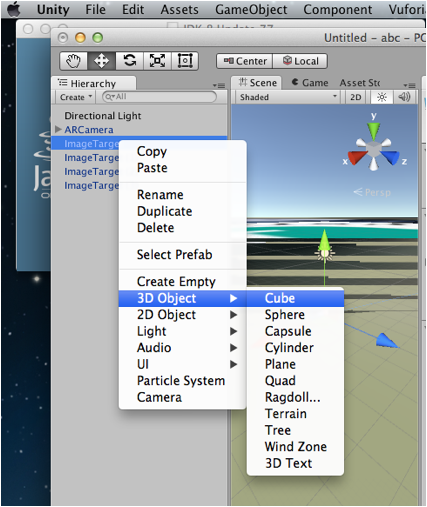Screen dimensions: 427x507
Task: Toggle scene audio speaker icon
Action: click(x=404, y=97)
